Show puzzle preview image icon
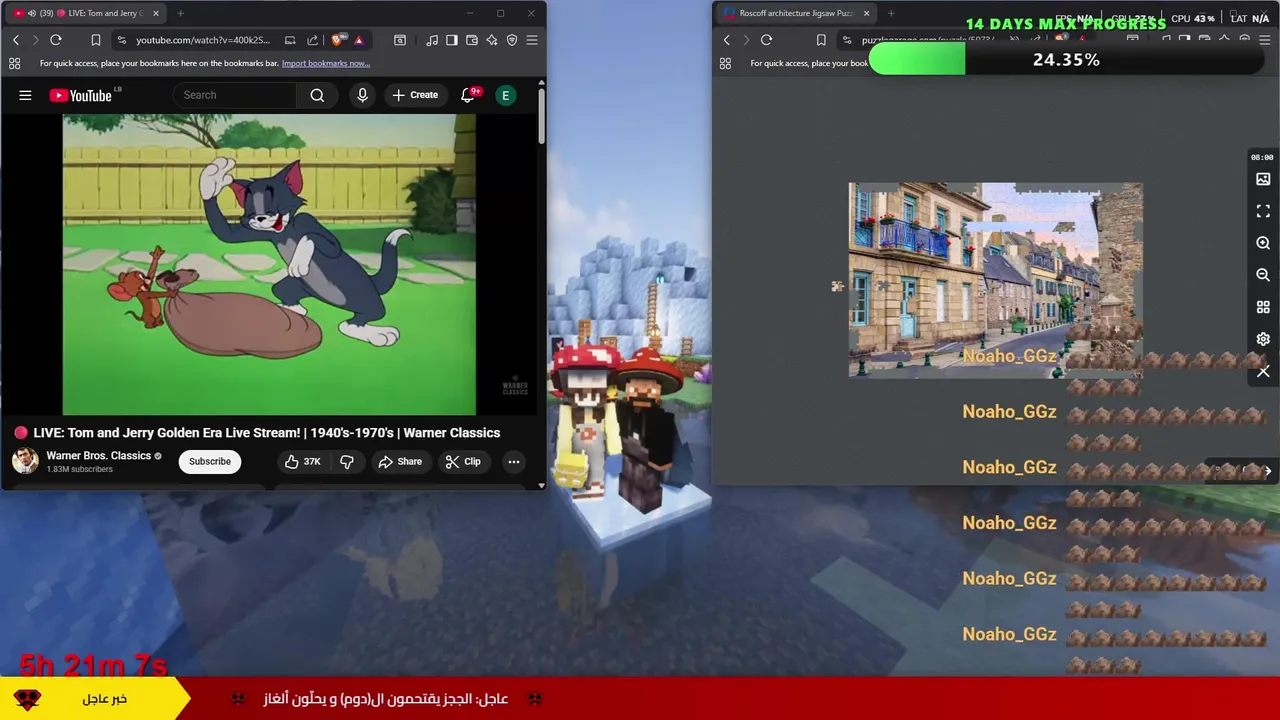 pos(1263,179)
